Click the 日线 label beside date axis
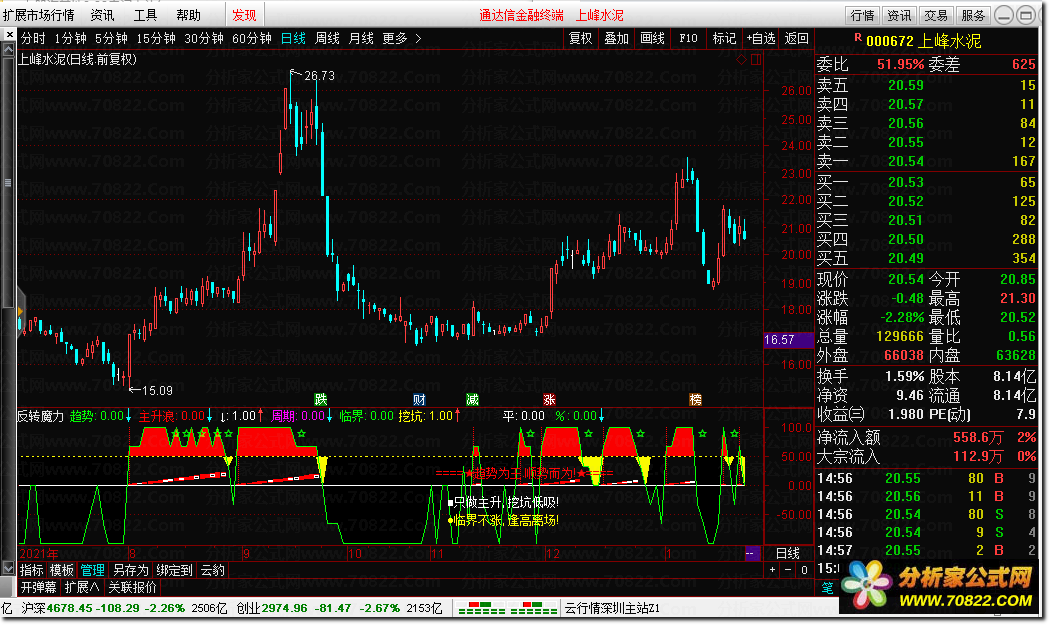1051x625 pixels. click(788, 553)
